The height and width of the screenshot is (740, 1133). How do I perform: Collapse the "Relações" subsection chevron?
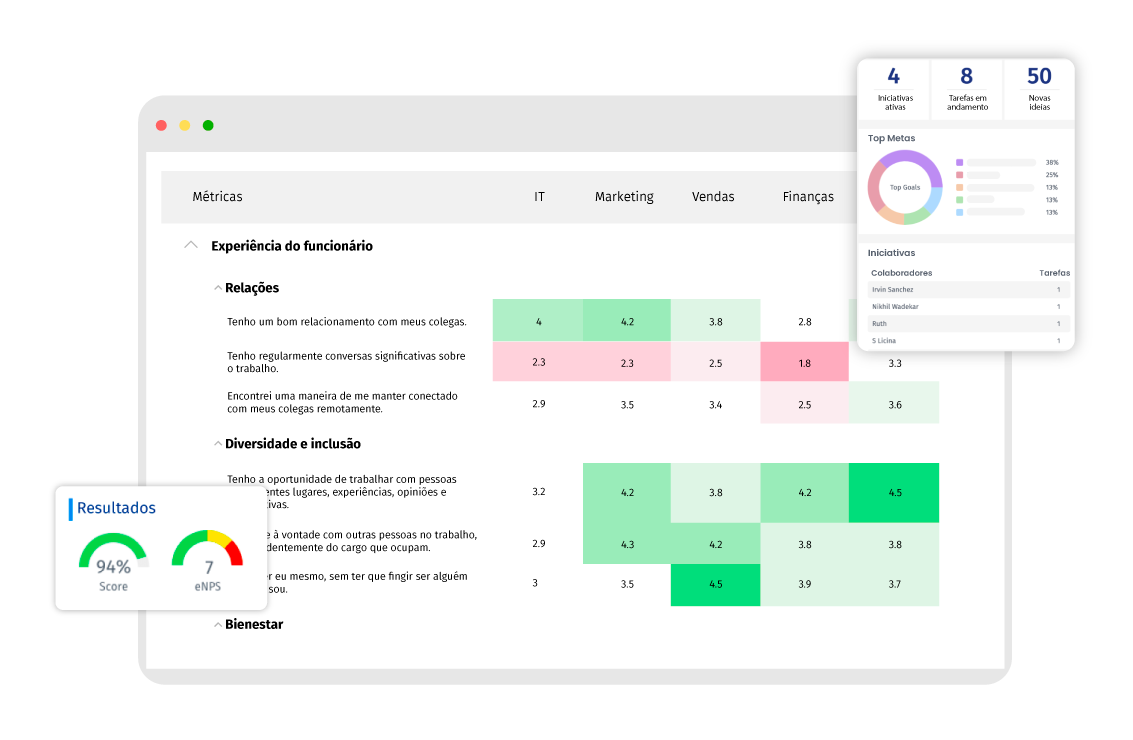tap(217, 287)
